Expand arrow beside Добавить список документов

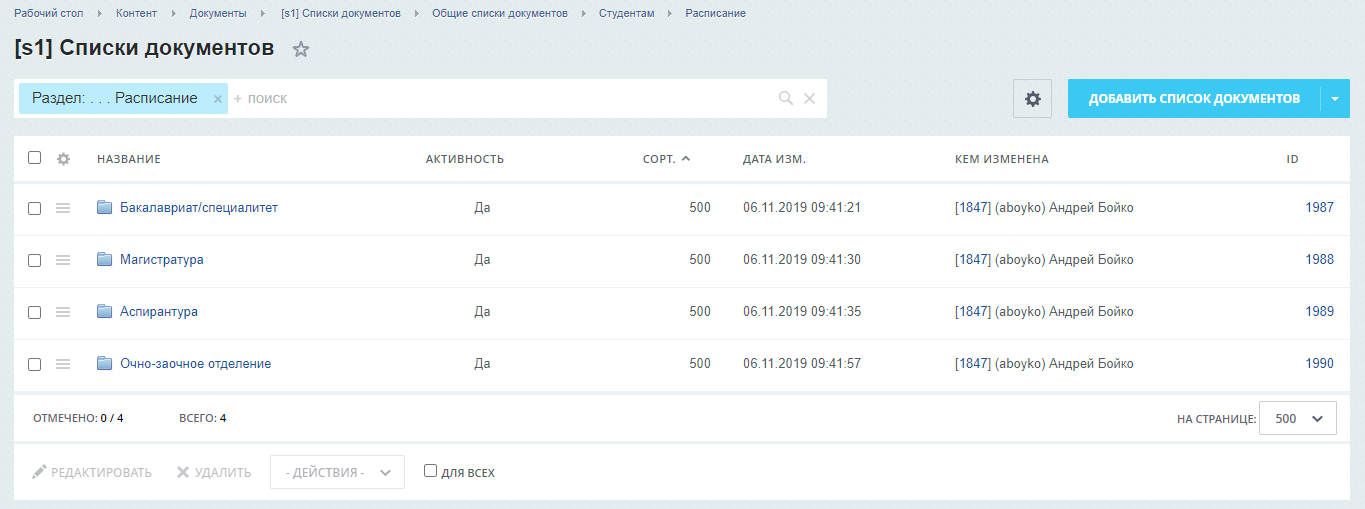coord(1335,99)
